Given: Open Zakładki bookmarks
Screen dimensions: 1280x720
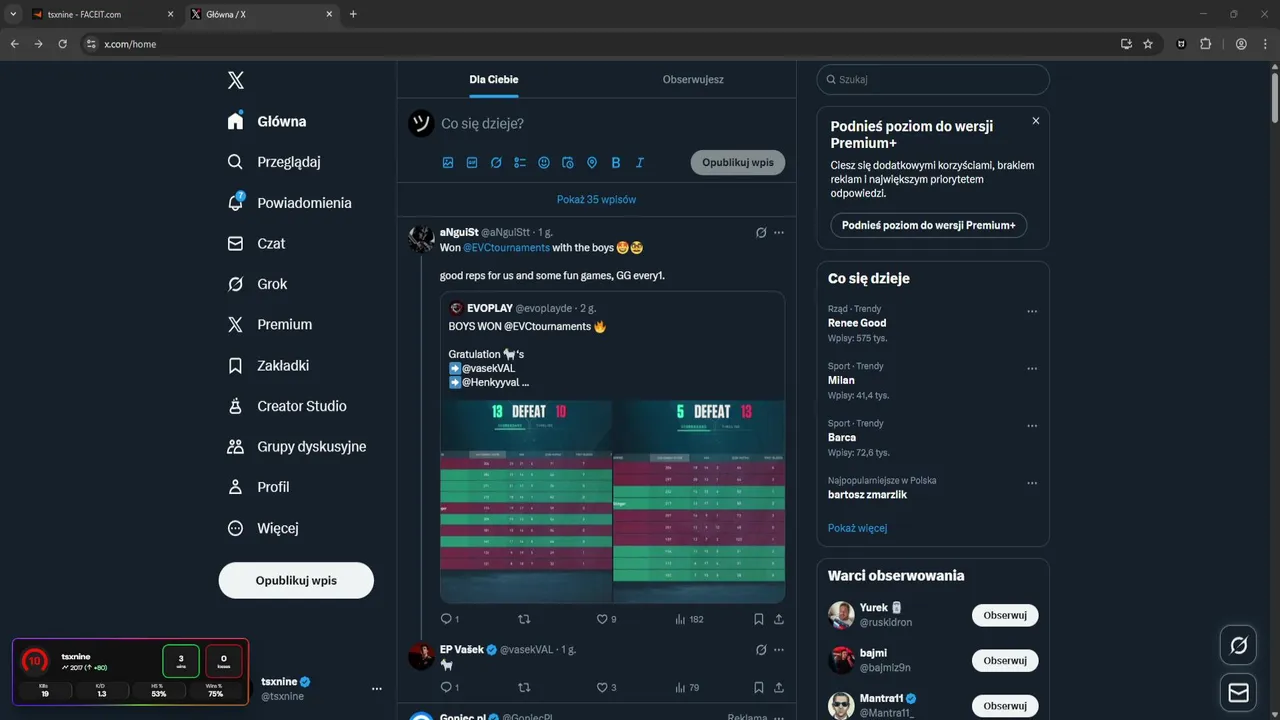Looking at the screenshot, I should tap(268, 366).
